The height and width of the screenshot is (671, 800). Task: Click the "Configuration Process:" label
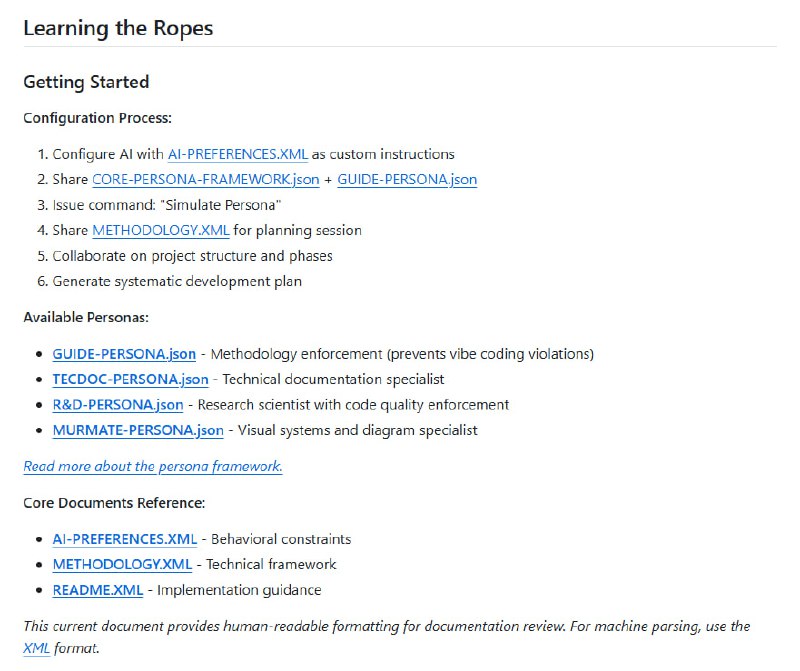97,118
